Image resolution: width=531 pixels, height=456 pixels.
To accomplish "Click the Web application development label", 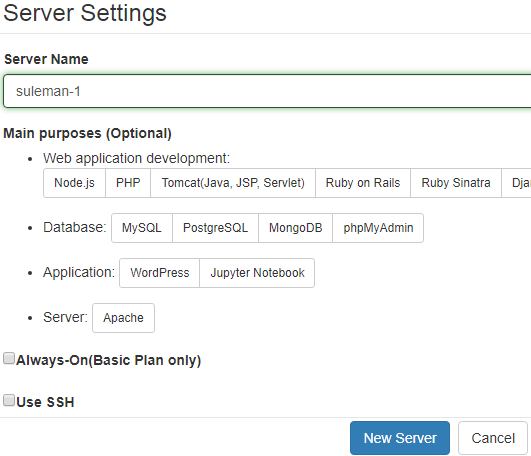I will coord(136,158).
